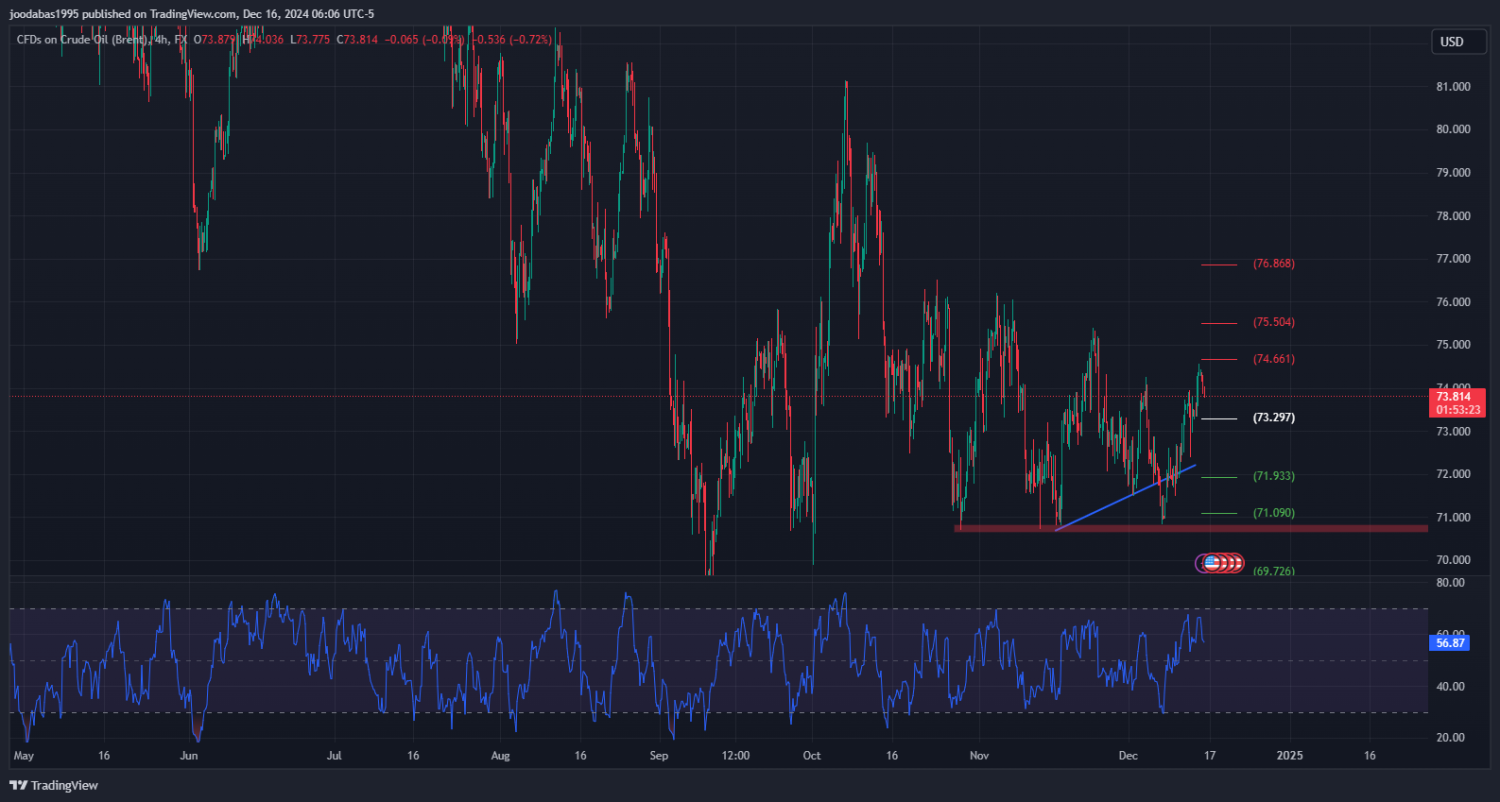Click the white (73.297) pivot label

click(1274, 418)
